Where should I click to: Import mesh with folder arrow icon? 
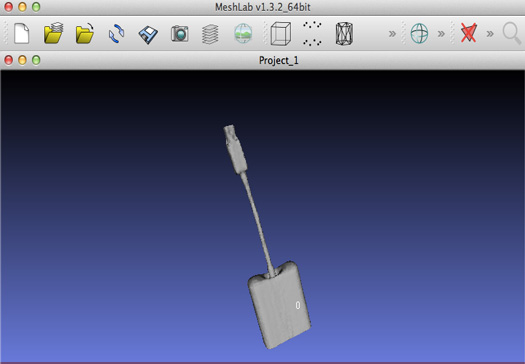pos(85,33)
